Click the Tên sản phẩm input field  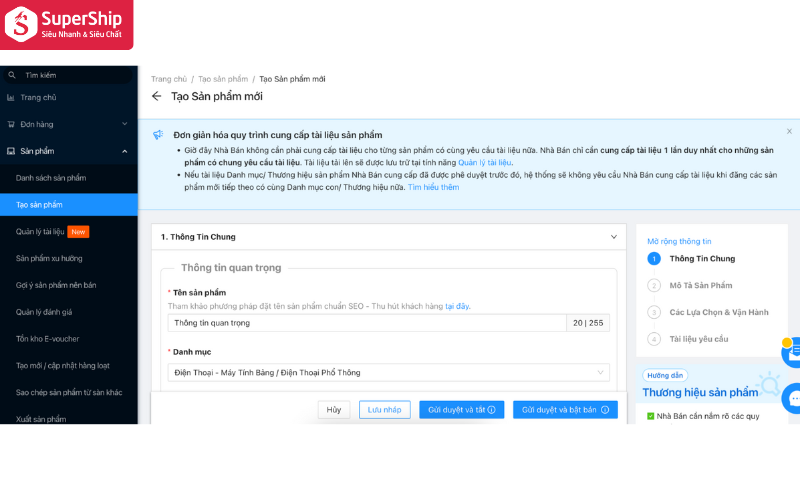pyautogui.click(x=365, y=323)
